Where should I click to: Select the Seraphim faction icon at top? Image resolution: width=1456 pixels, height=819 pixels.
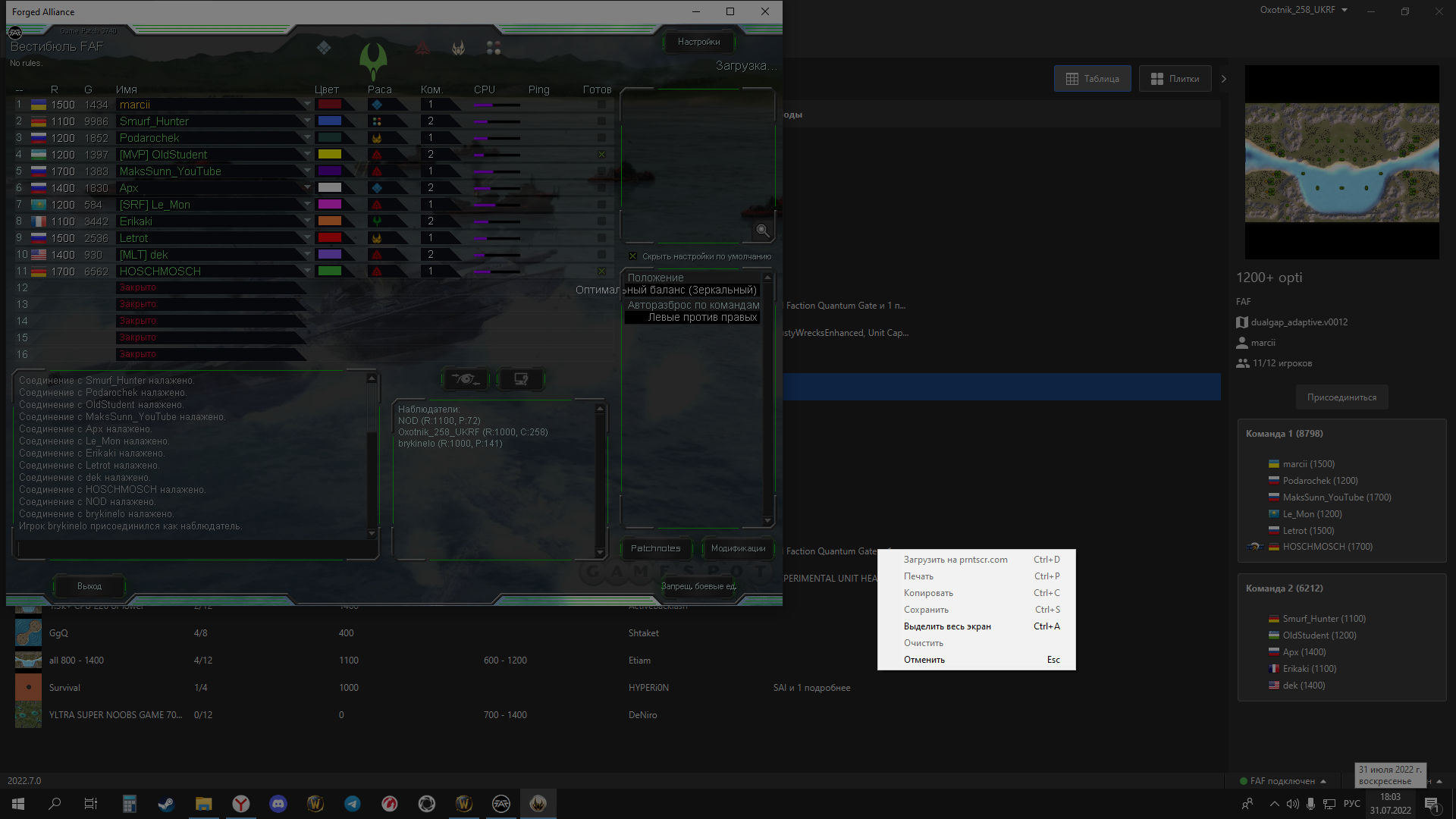pyautogui.click(x=458, y=48)
